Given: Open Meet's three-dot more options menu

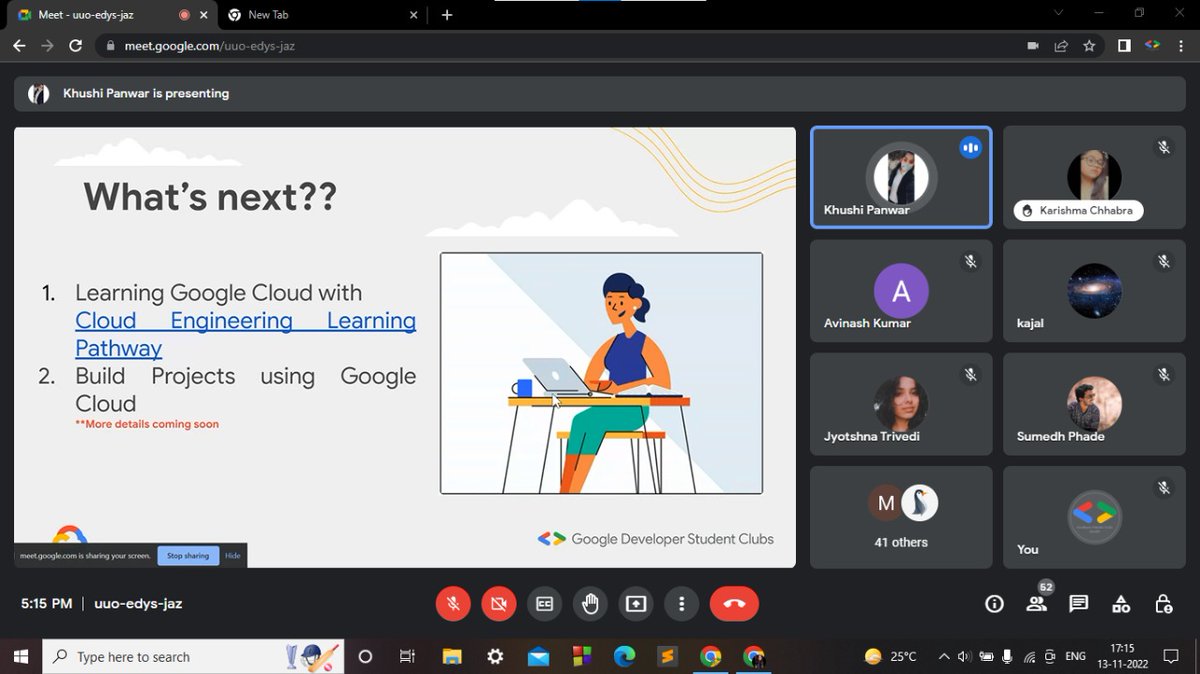Looking at the screenshot, I should [681, 603].
